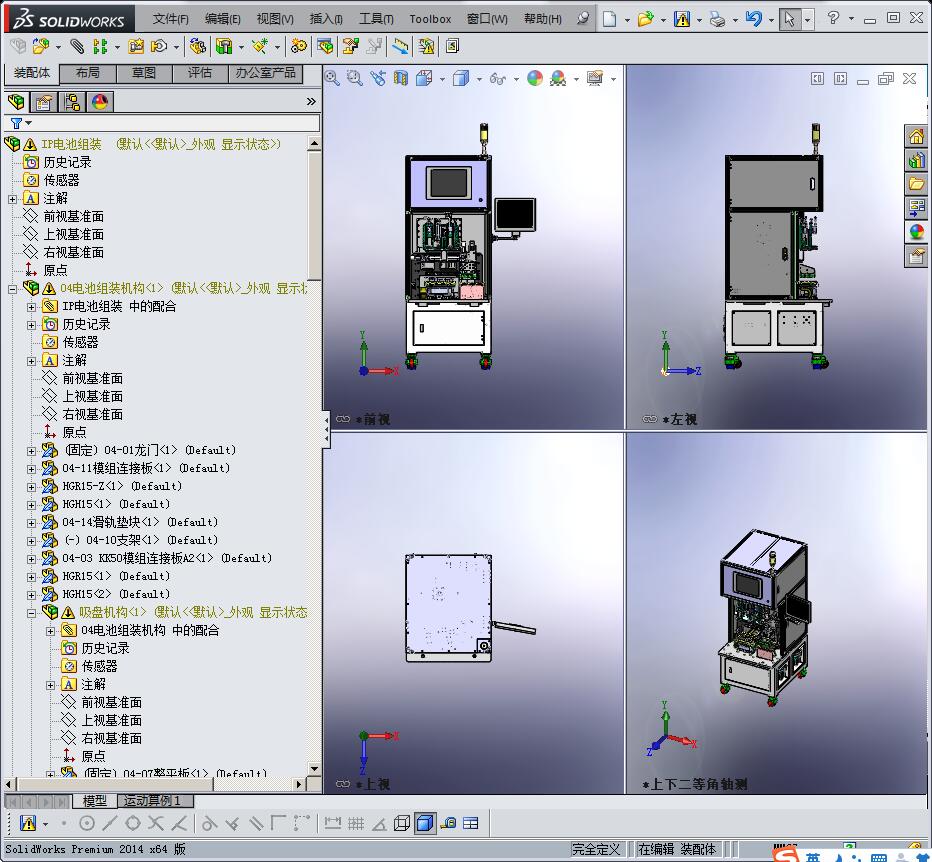Image resolution: width=932 pixels, height=862 pixels.
Task: Toggle the Select cursor tool
Action: coord(789,19)
